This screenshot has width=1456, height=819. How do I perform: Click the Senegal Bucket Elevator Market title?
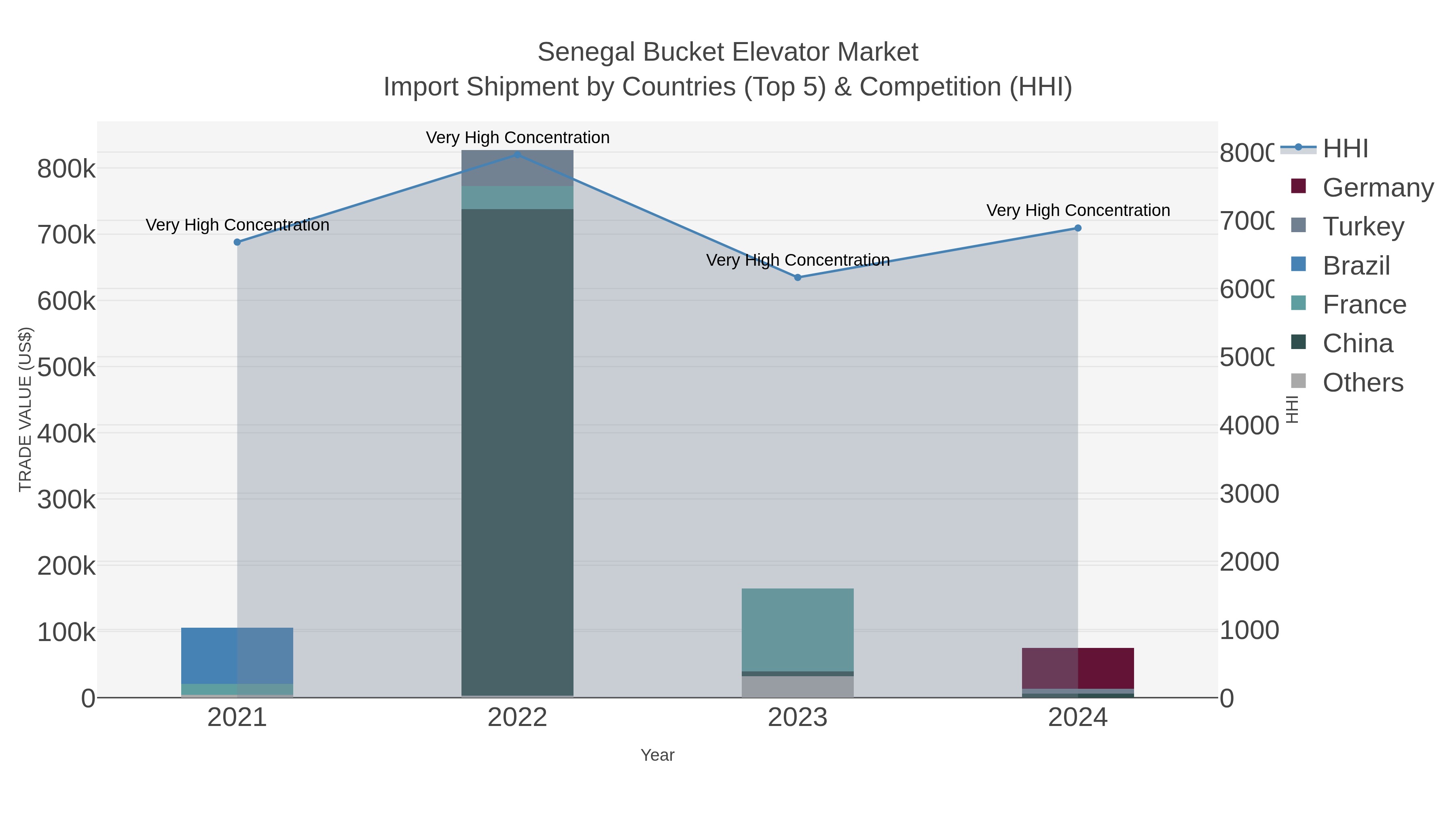tap(728, 52)
